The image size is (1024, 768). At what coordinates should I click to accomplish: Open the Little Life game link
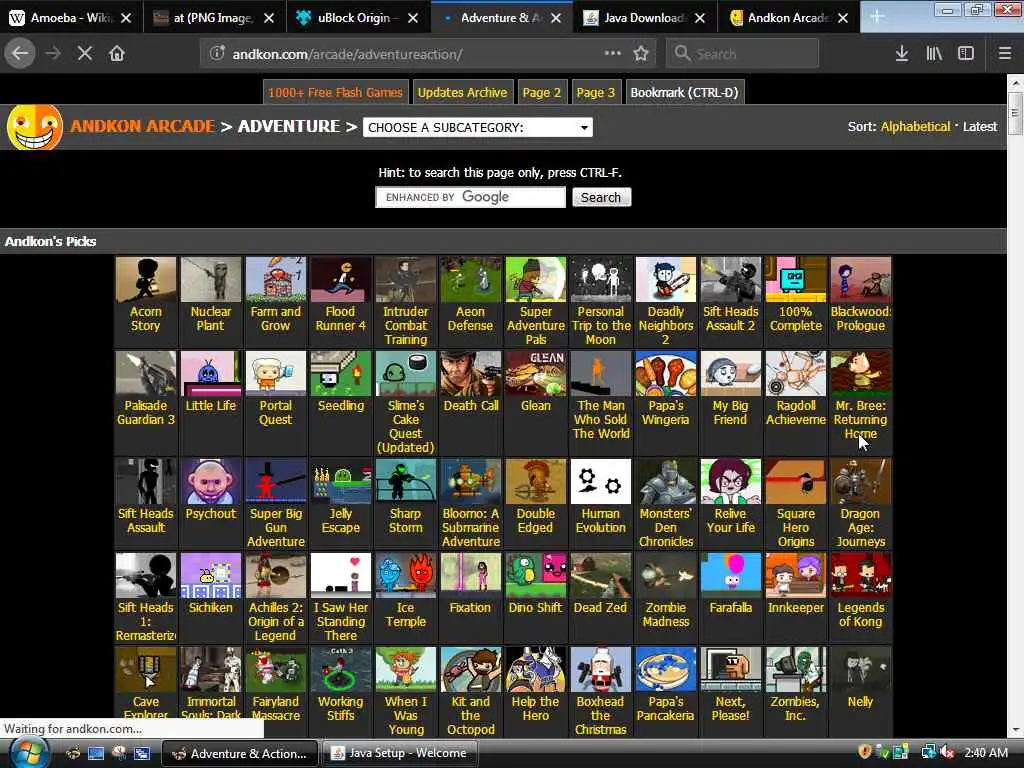point(210,406)
